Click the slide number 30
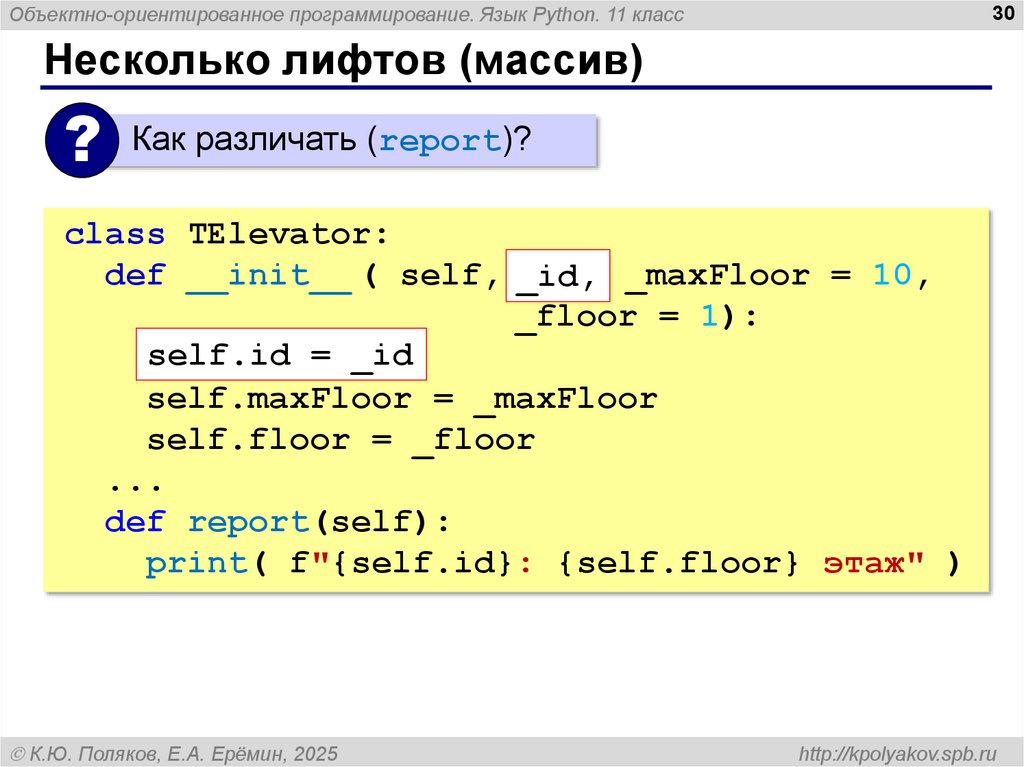This screenshot has height=767, width=1024. [x=999, y=13]
